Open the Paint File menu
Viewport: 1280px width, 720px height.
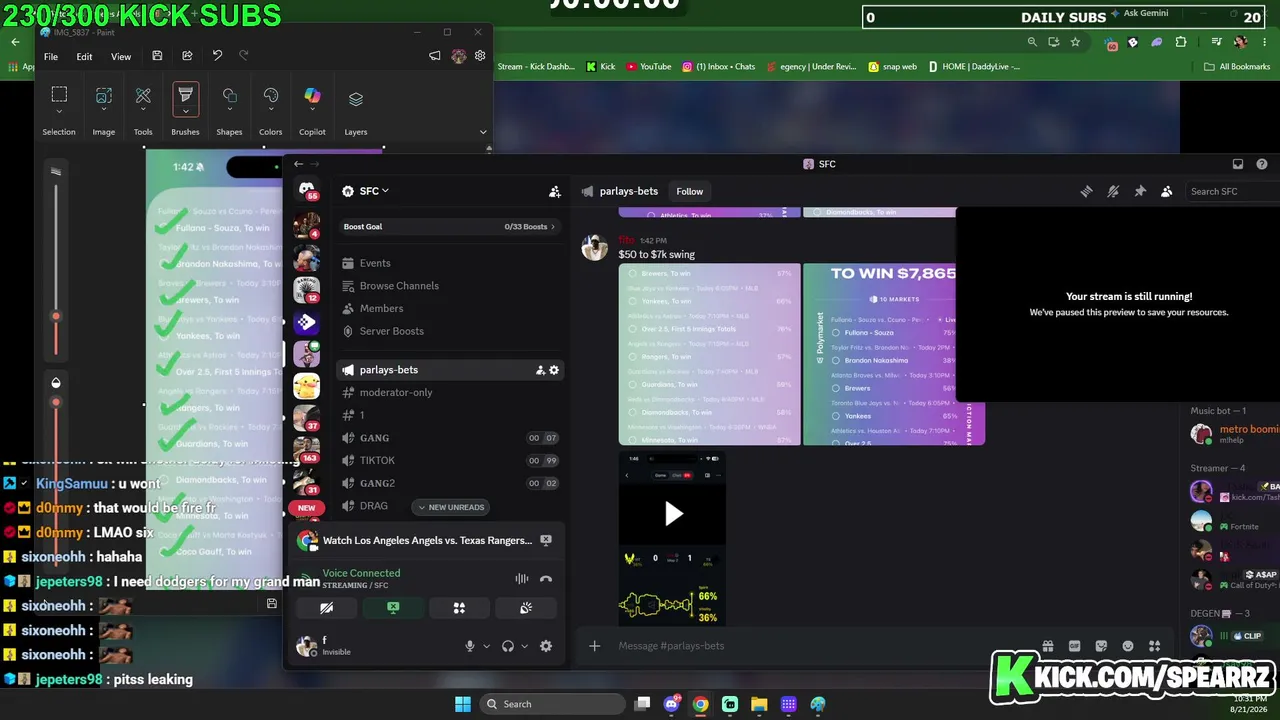50,57
